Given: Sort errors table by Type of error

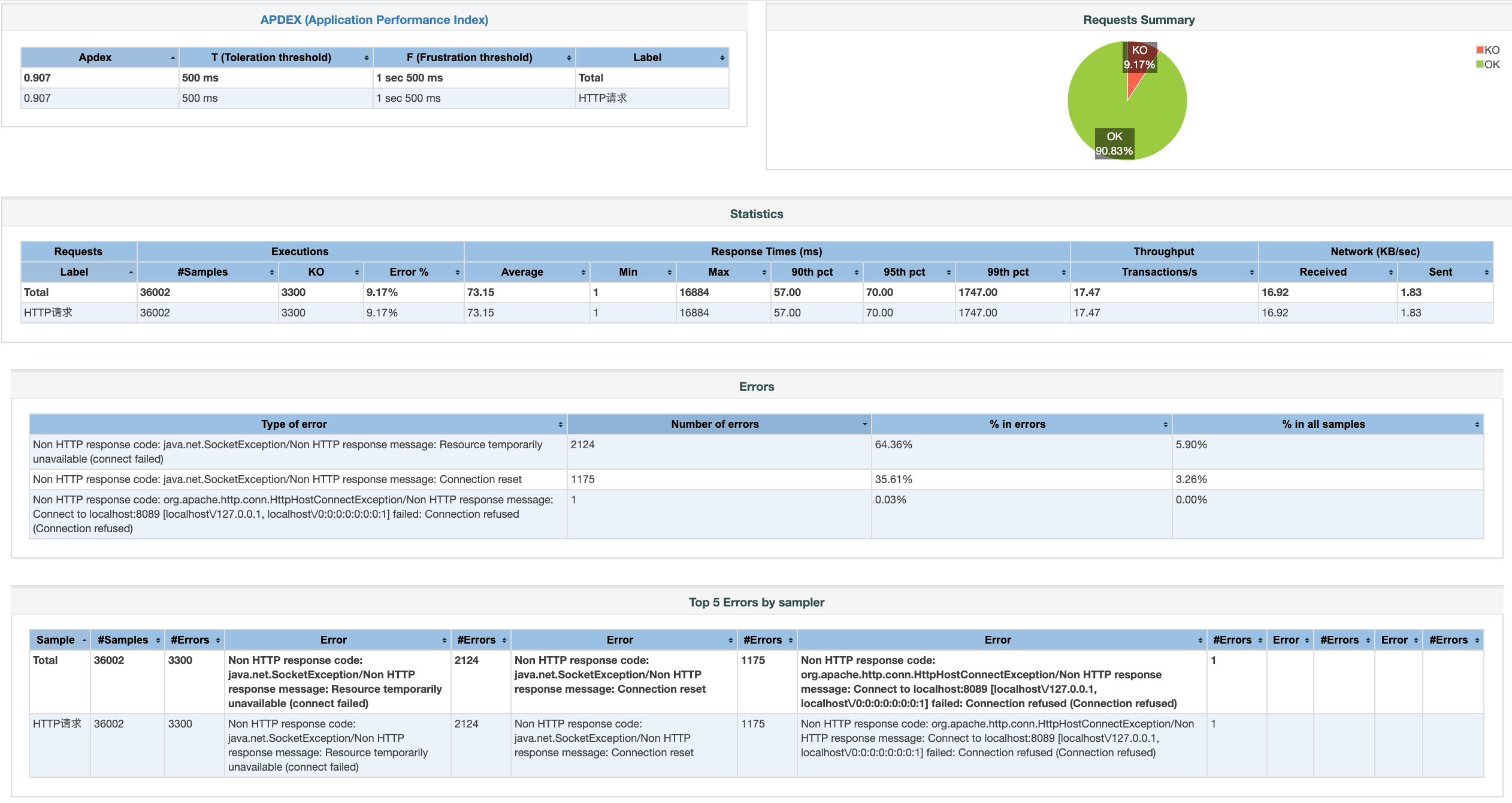Looking at the screenshot, I should point(294,424).
